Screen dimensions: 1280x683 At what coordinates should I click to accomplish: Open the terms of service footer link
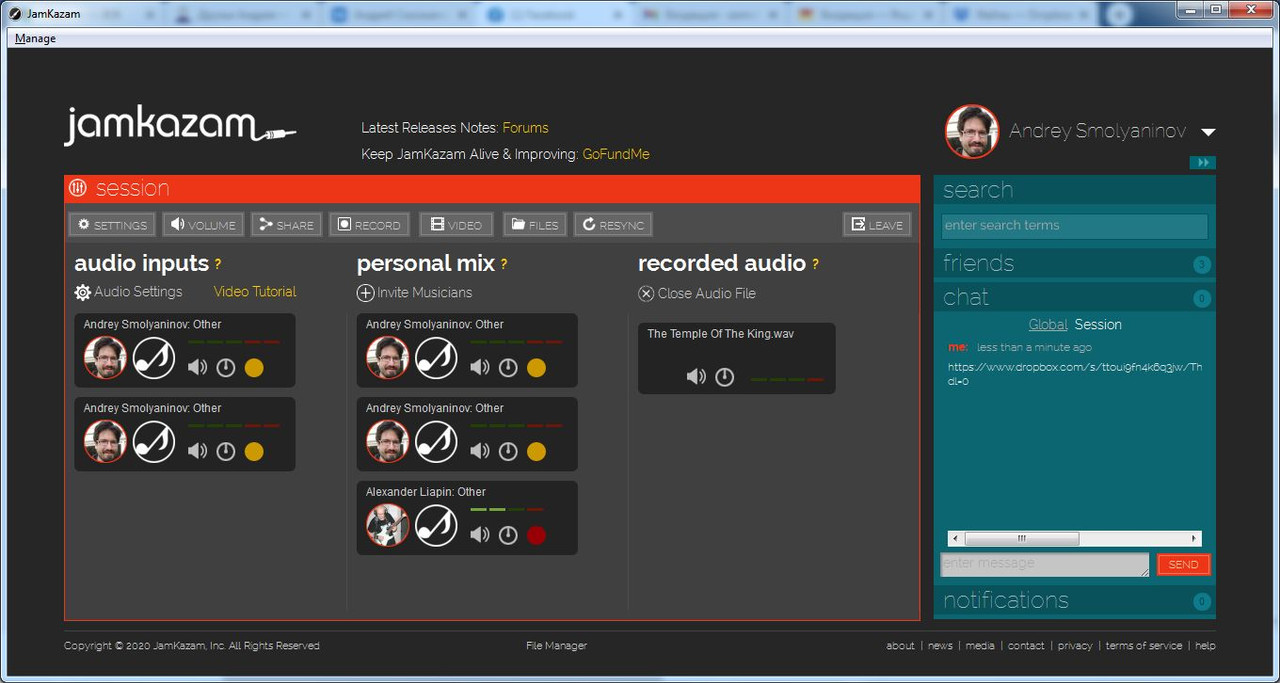[x=1144, y=646]
